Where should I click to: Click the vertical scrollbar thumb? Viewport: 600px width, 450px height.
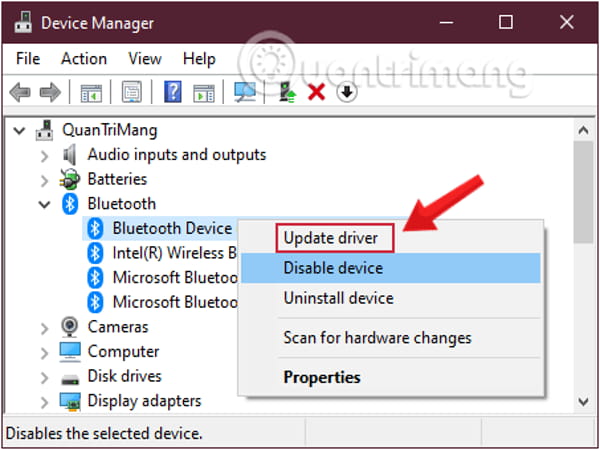point(583,192)
